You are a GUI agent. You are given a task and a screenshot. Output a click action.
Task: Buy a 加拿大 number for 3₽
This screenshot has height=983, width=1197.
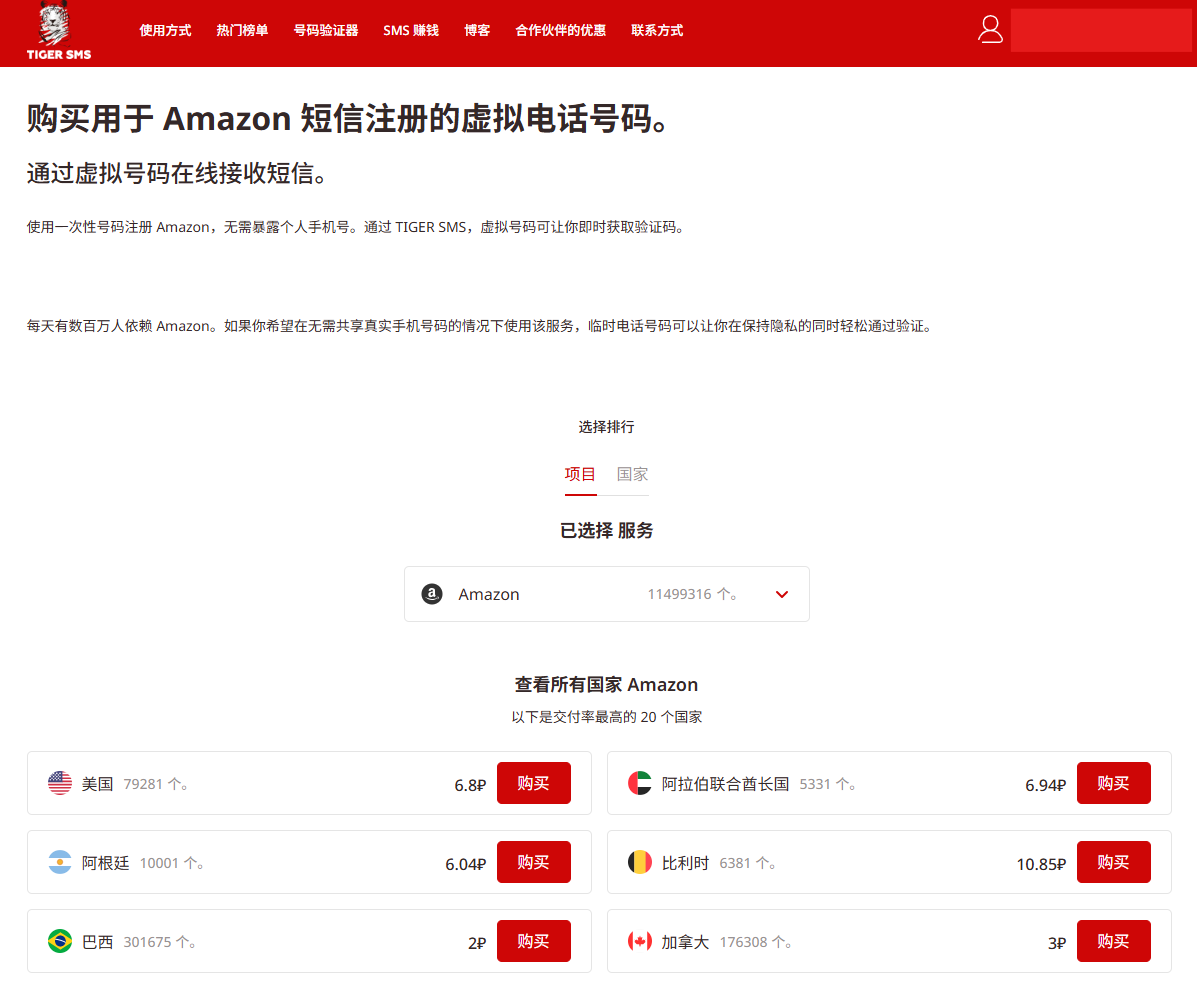tap(1113, 941)
